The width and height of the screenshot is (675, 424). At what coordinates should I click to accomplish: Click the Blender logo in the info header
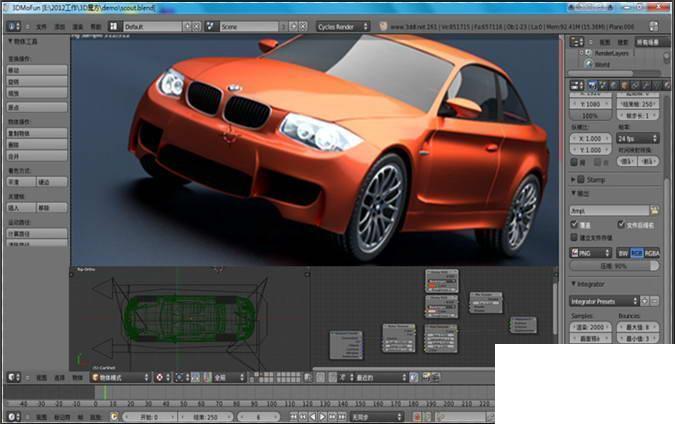coord(383,26)
